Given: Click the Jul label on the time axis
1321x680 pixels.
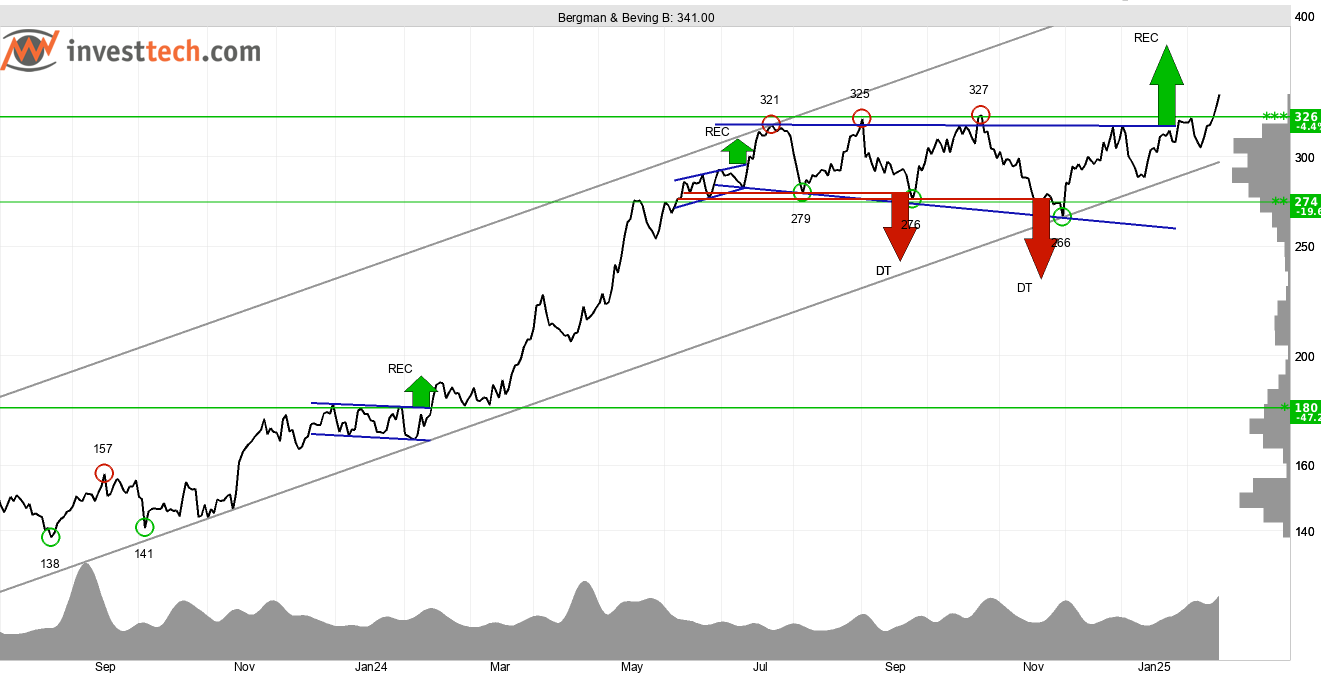Looking at the screenshot, I should pos(760,666).
